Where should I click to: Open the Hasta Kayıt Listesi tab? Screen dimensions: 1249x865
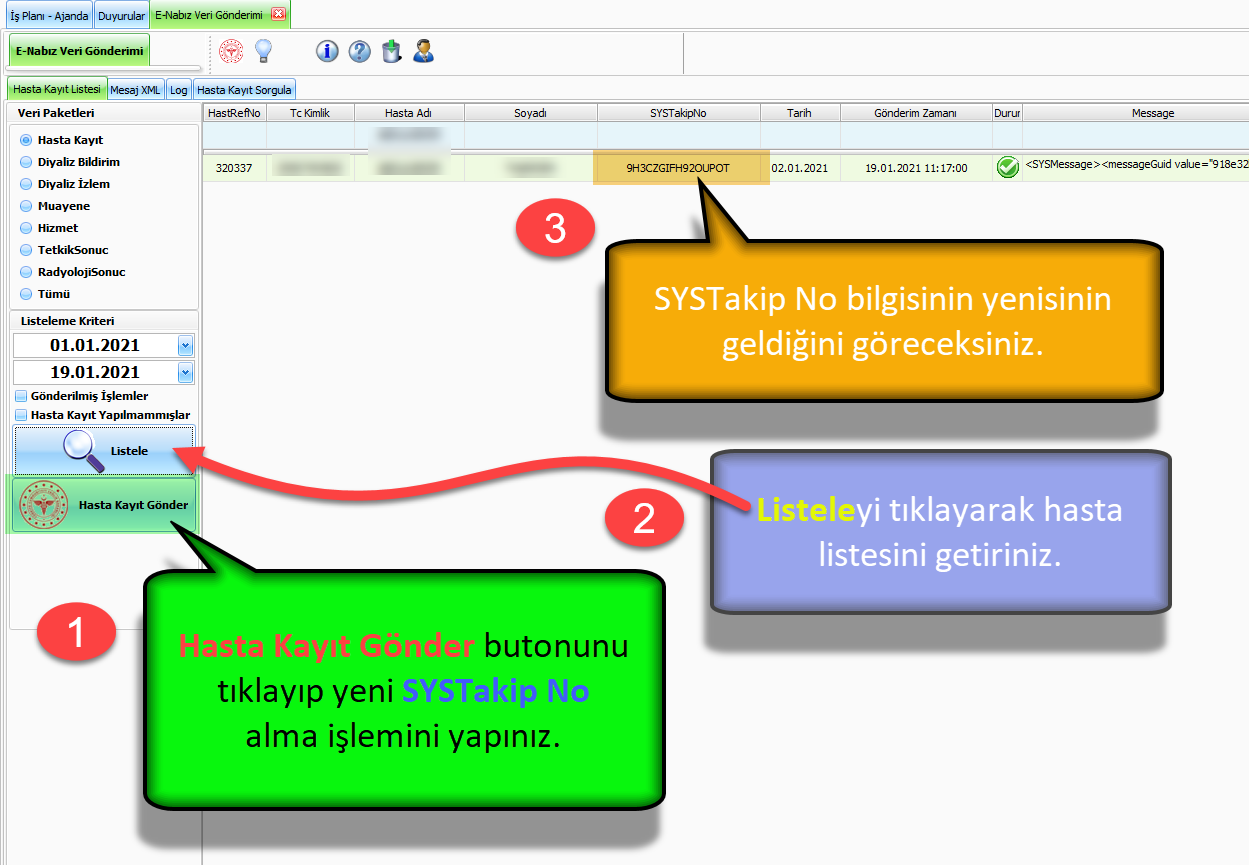pos(57,89)
